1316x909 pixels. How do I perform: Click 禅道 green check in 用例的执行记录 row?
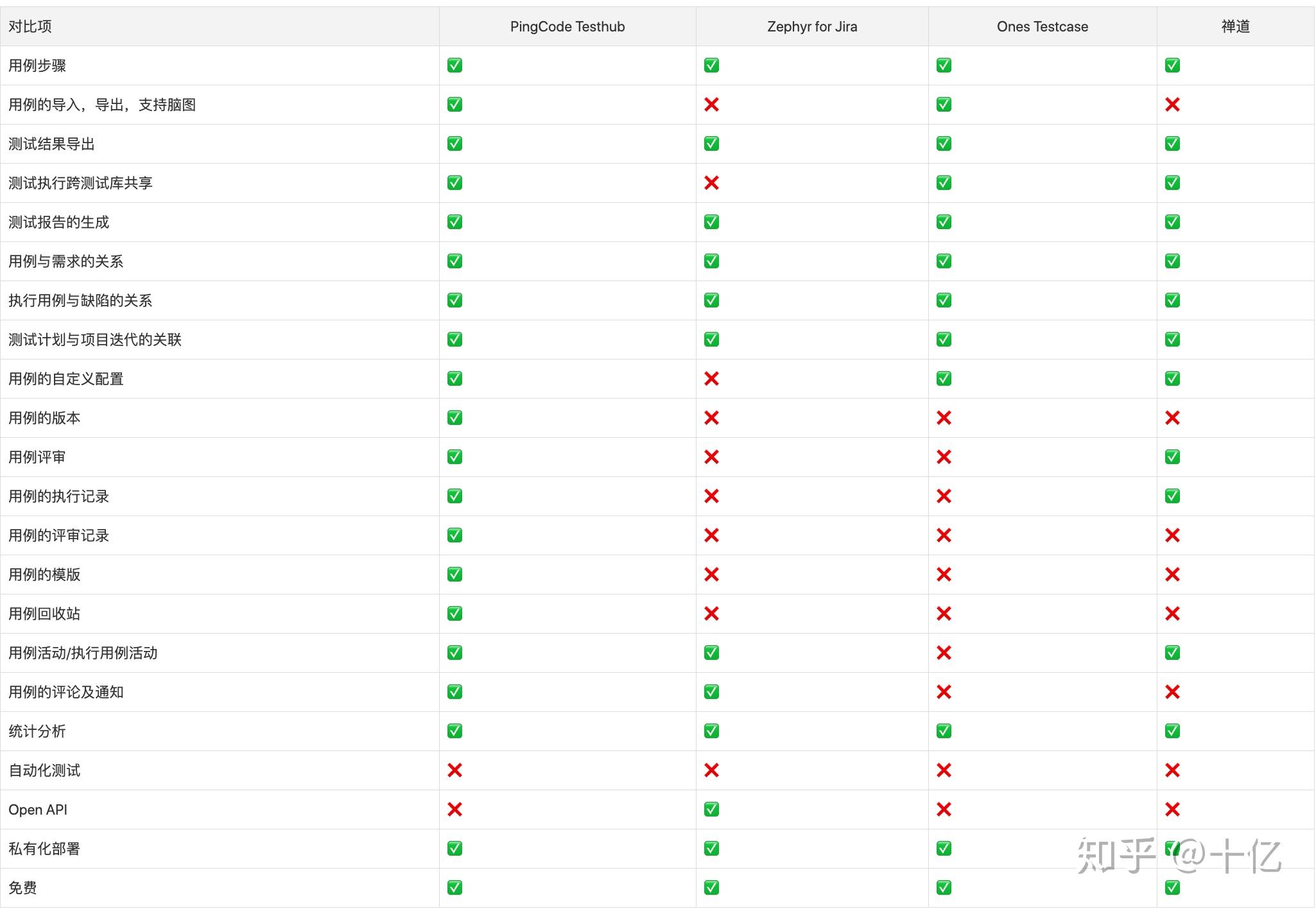(x=1172, y=496)
